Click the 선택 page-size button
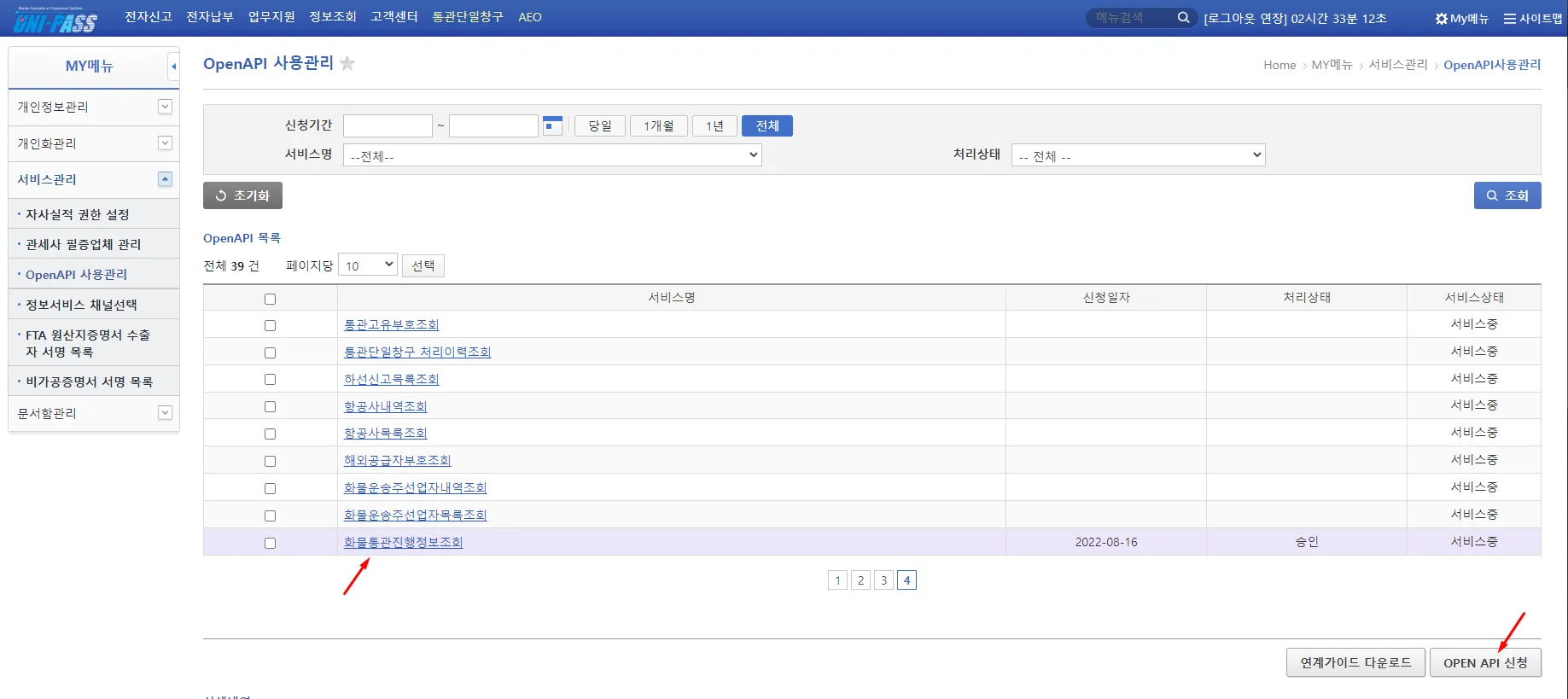 423,265
